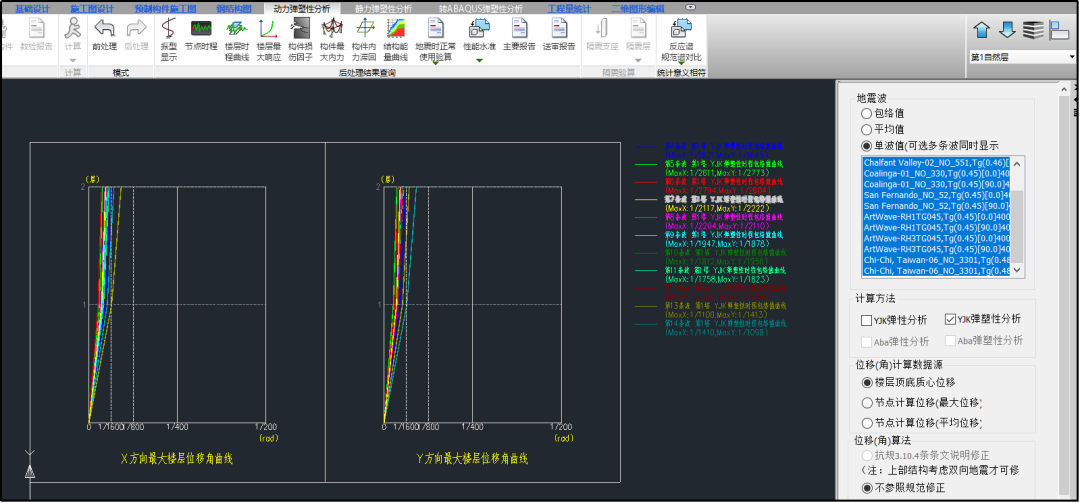Toggle the Aba弹性分析 checkbox

pyautogui.click(x=866, y=341)
